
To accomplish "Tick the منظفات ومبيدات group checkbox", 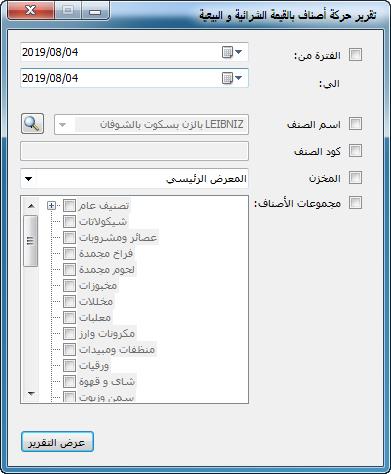I will (x=69, y=349).
